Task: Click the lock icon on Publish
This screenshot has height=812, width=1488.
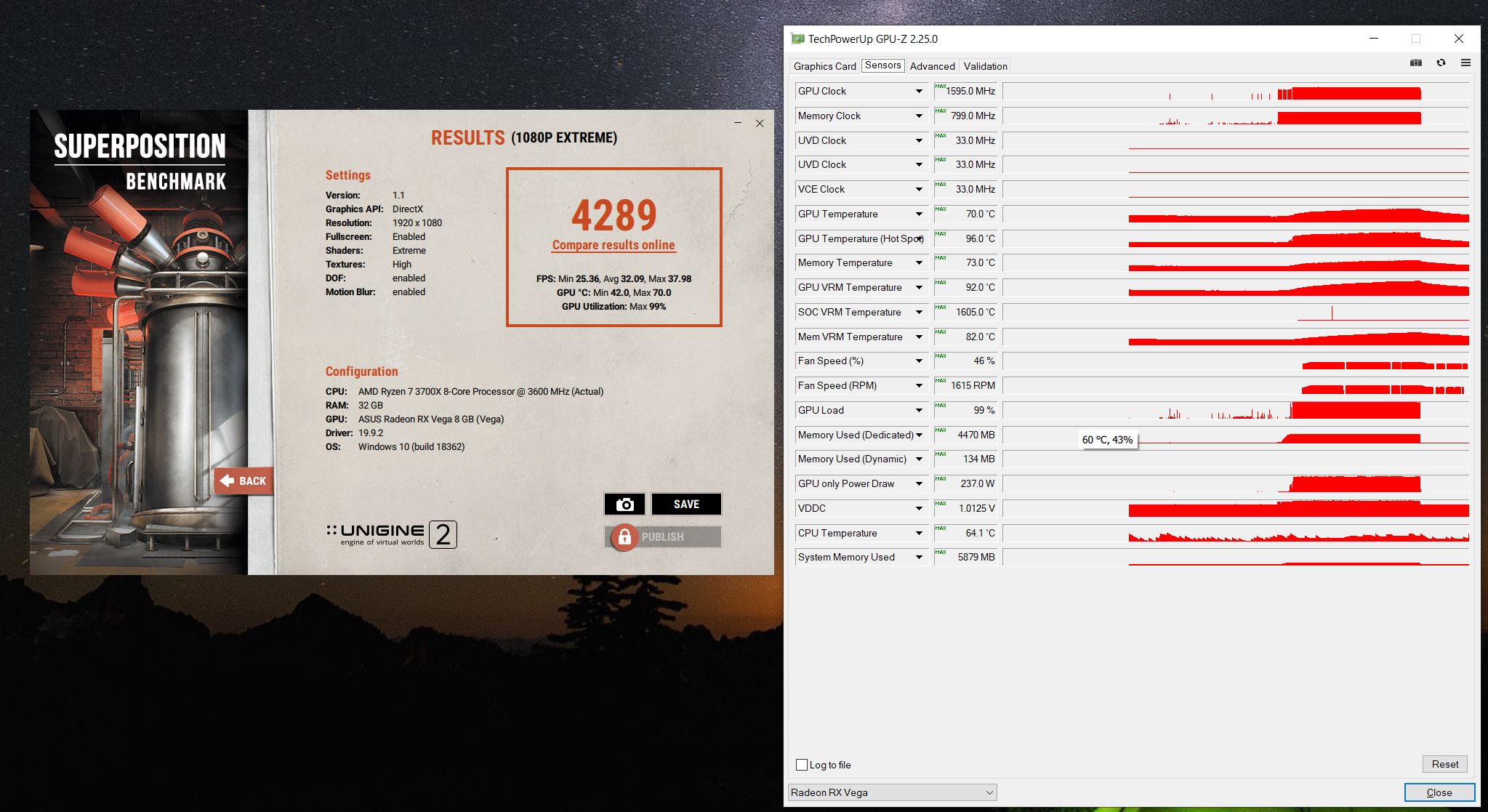Action: point(624,537)
